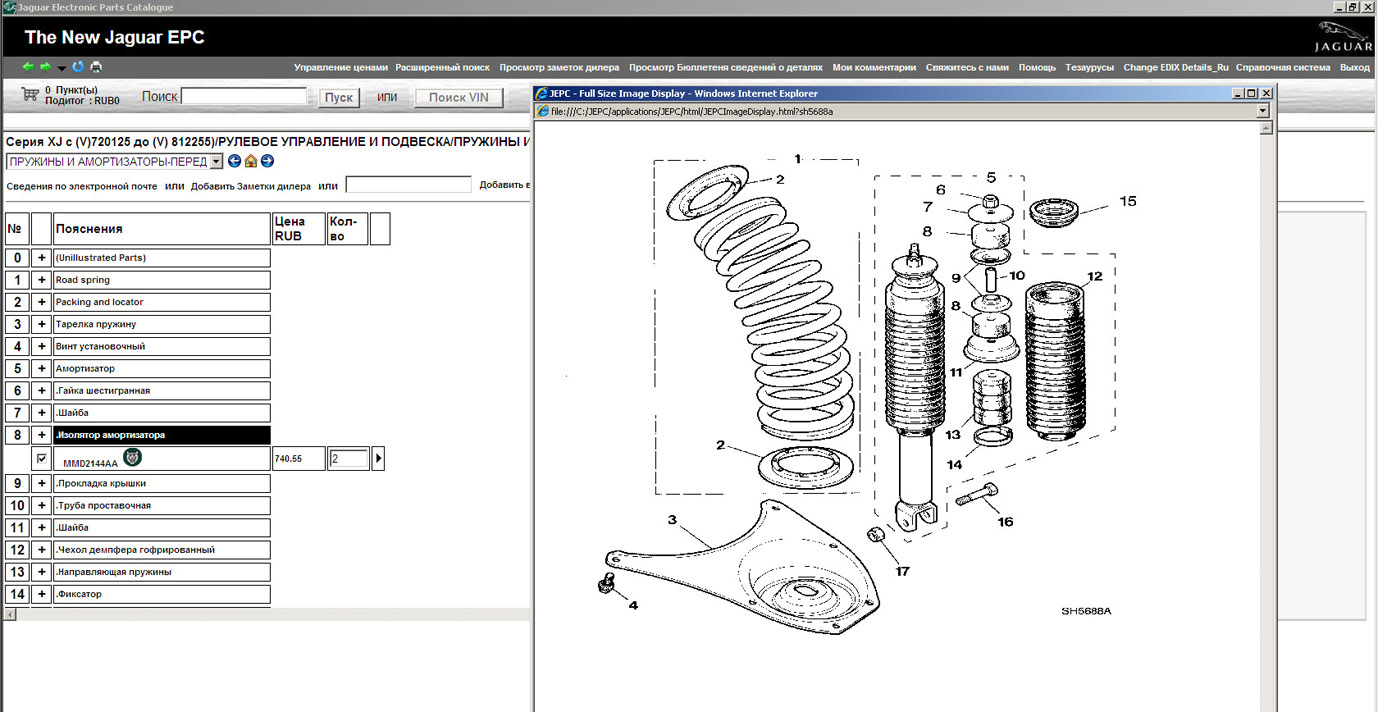The width and height of the screenshot is (1378, 712).
Task: Open the shopping cart icon
Action: tap(29, 94)
